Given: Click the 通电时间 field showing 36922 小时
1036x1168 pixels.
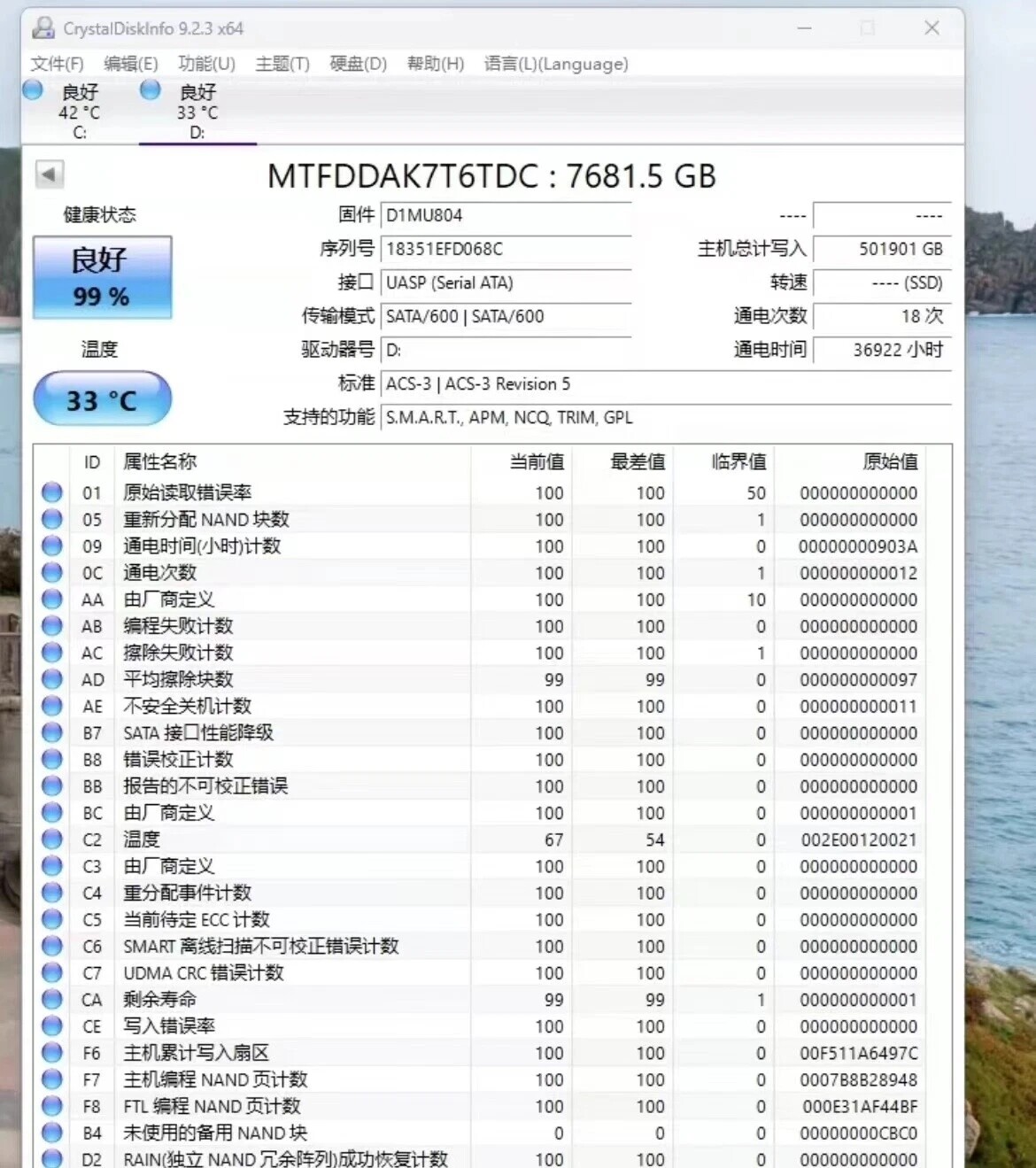Looking at the screenshot, I should click(x=882, y=350).
